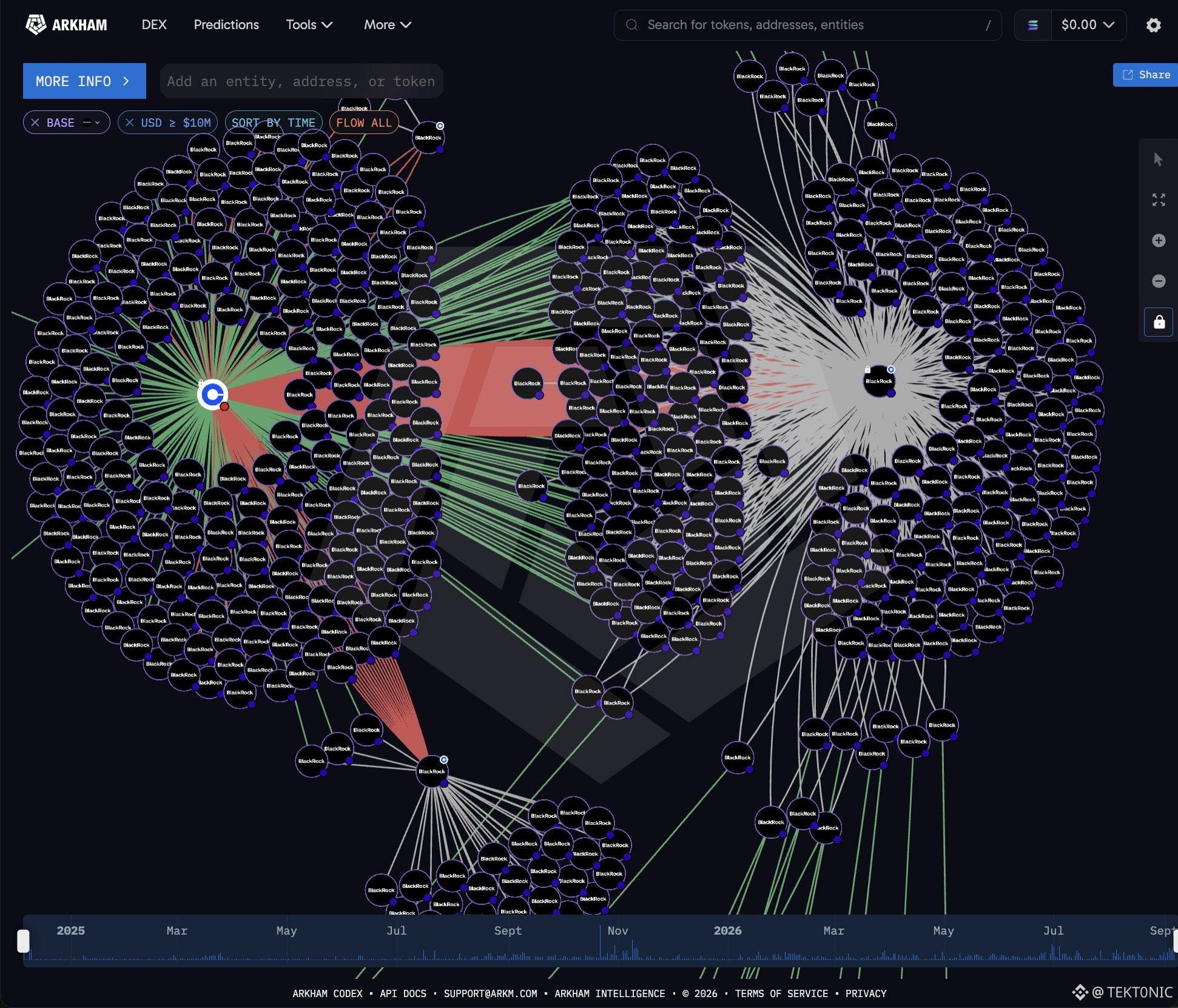Viewport: 1178px width, 1008px height.
Task: Zoom out with the minus icon
Action: [1158, 281]
